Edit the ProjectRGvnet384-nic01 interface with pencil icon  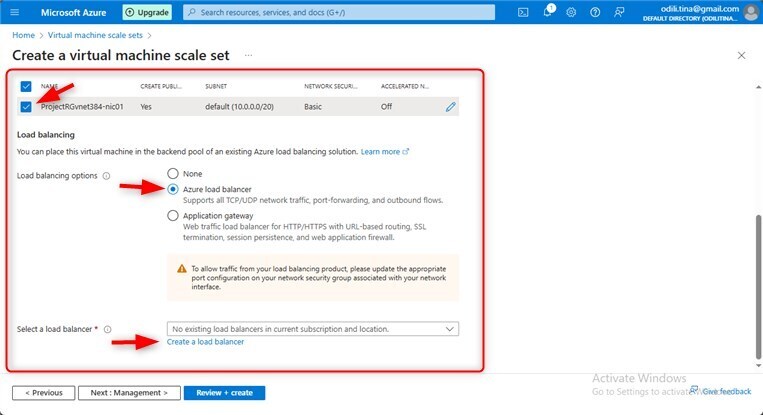tap(450, 106)
